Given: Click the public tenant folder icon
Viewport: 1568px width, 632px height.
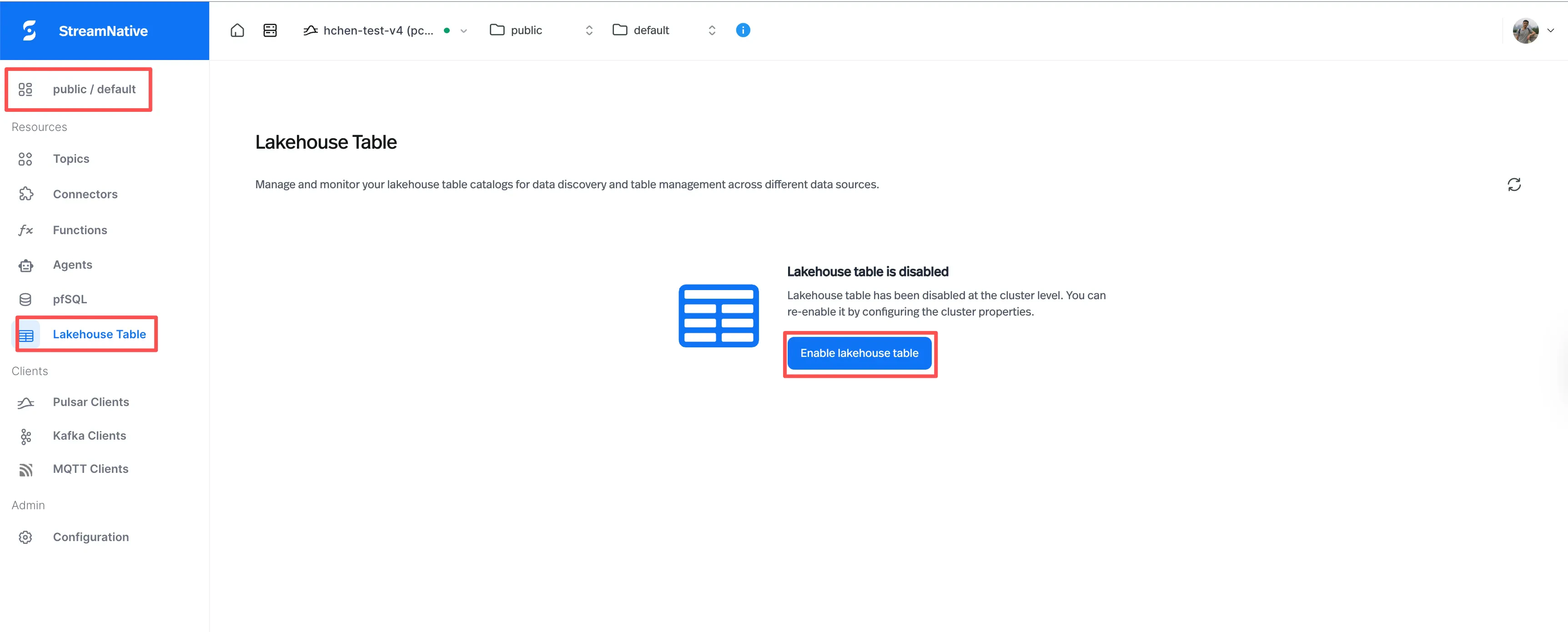Looking at the screenshot, I should click(497, 30).
